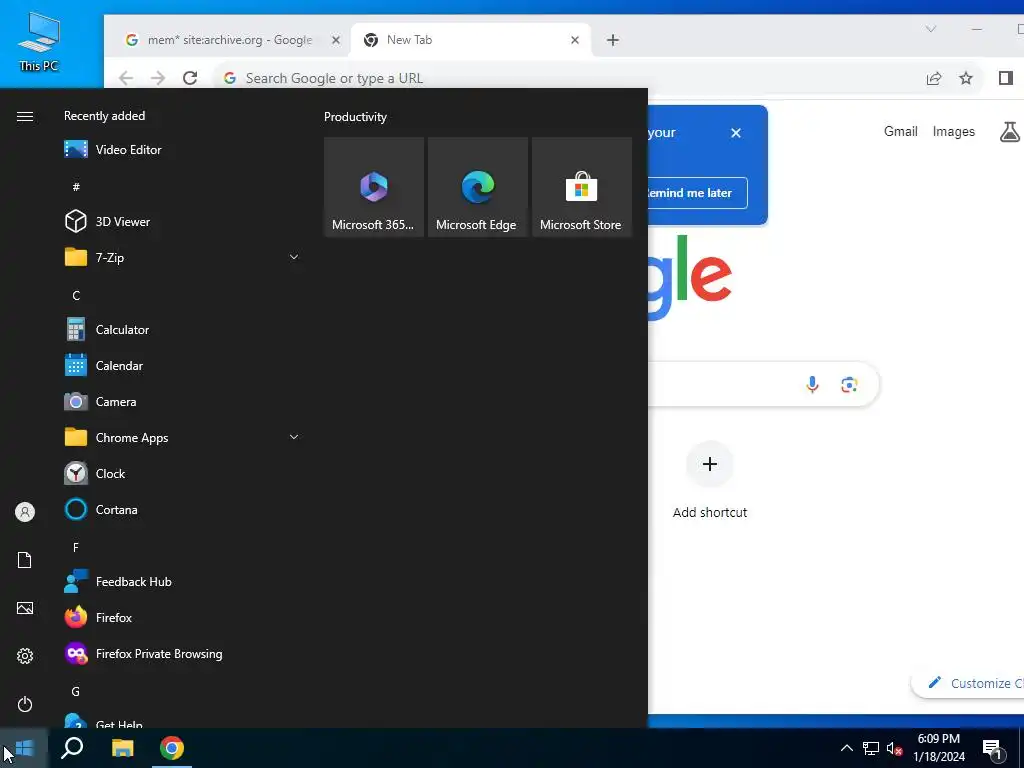1024x768 pixels.
Task: Open Search Labs flask icon
Action: tap(1009, 131)
